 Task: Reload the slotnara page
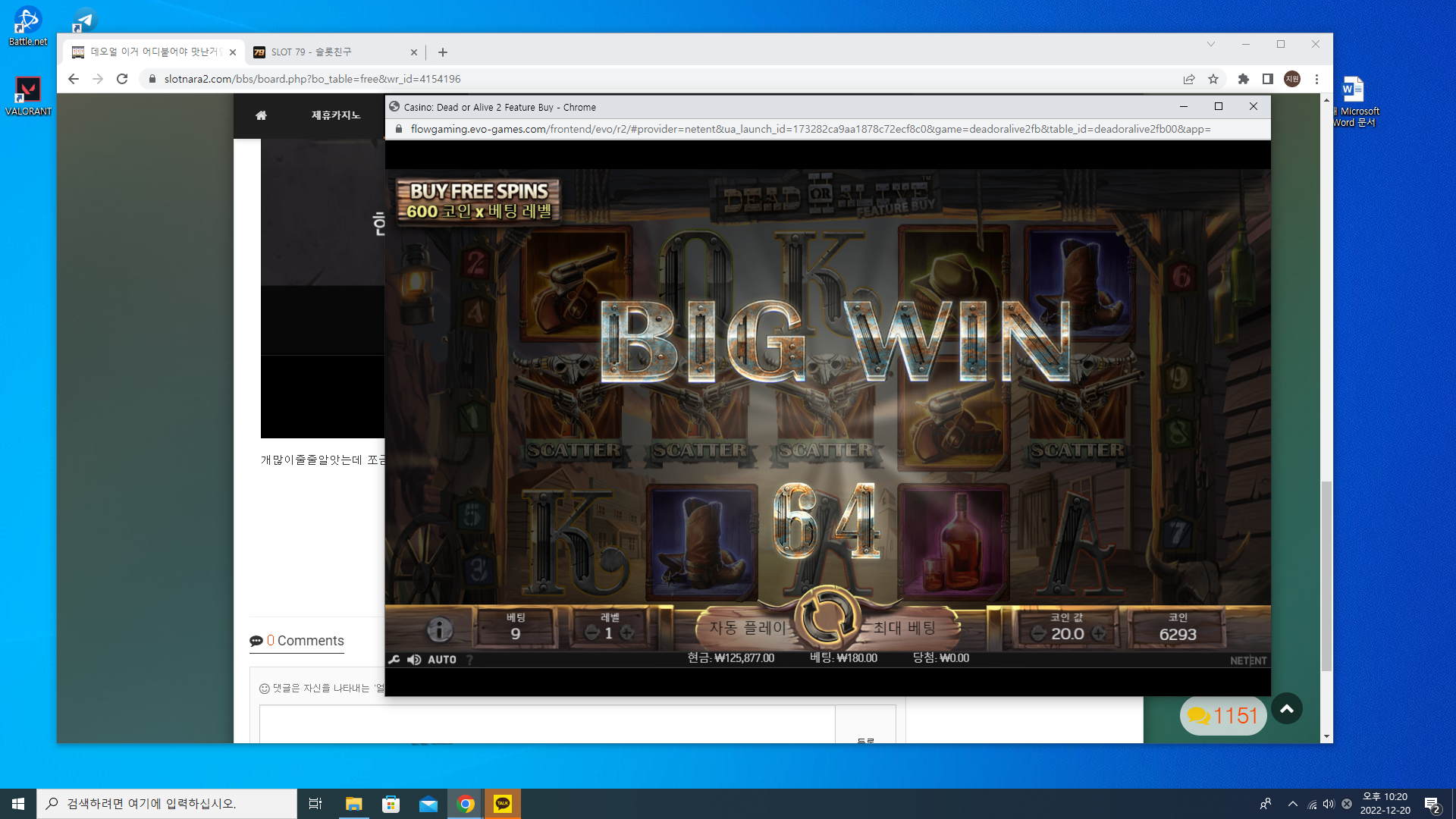122,79
